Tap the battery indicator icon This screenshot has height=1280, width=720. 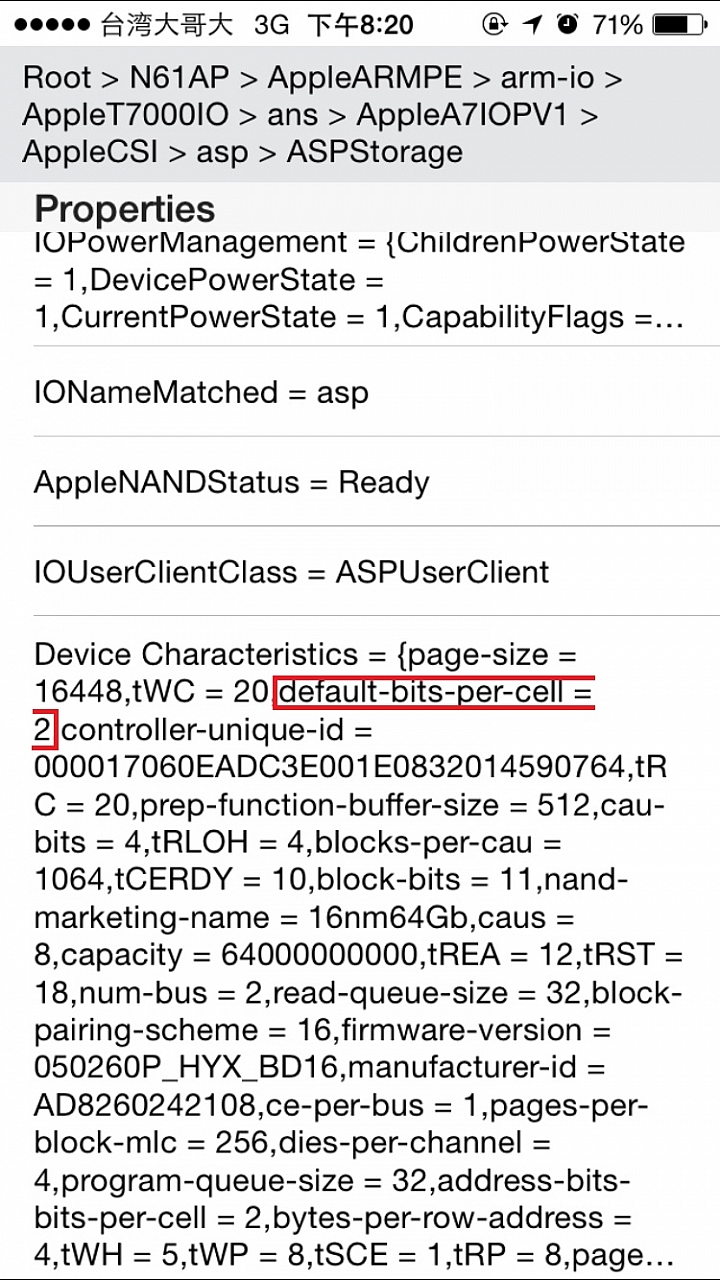point(682,24)
